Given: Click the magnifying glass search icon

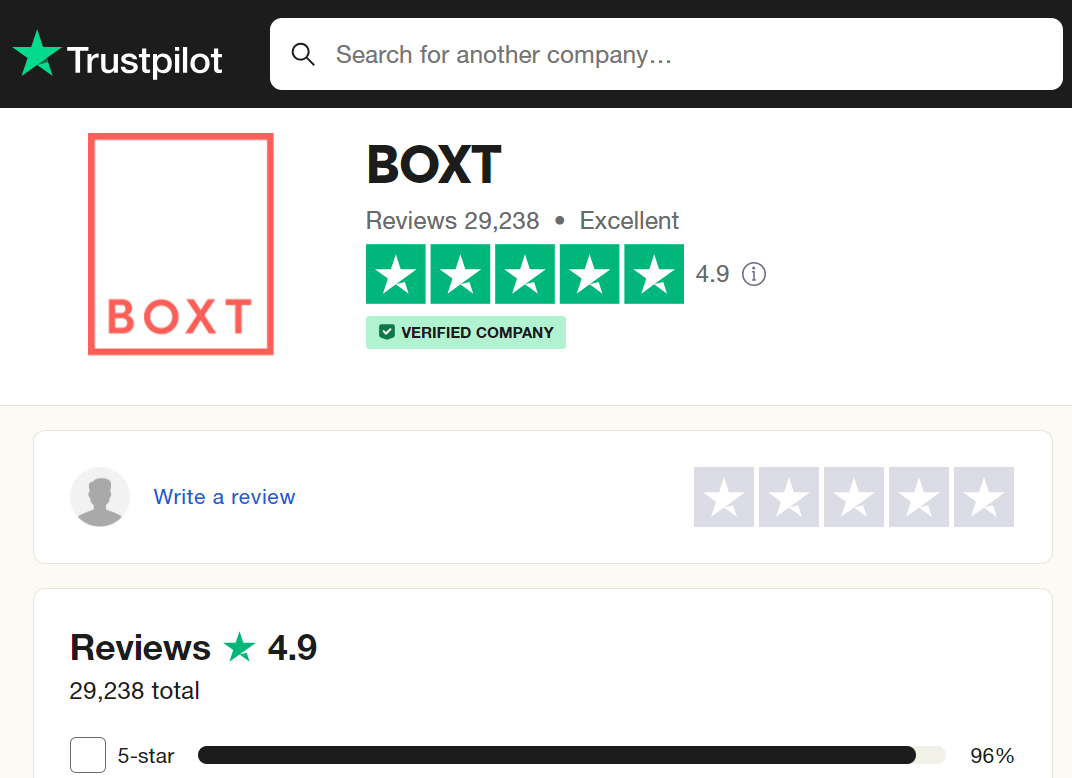Looking at the screenshot, I should click(303, 54).
